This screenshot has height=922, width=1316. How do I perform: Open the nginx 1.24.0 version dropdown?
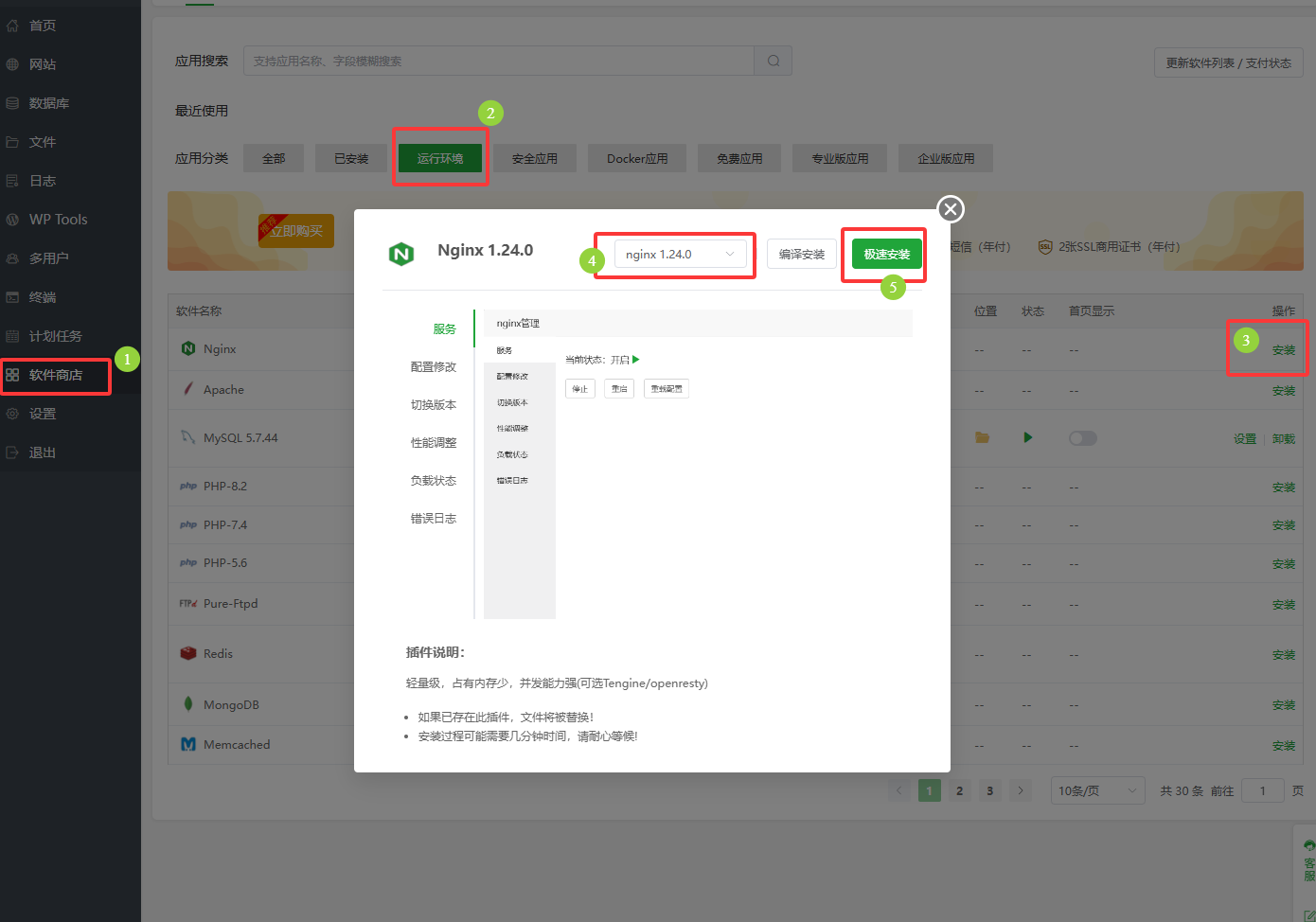coord(680,254)
